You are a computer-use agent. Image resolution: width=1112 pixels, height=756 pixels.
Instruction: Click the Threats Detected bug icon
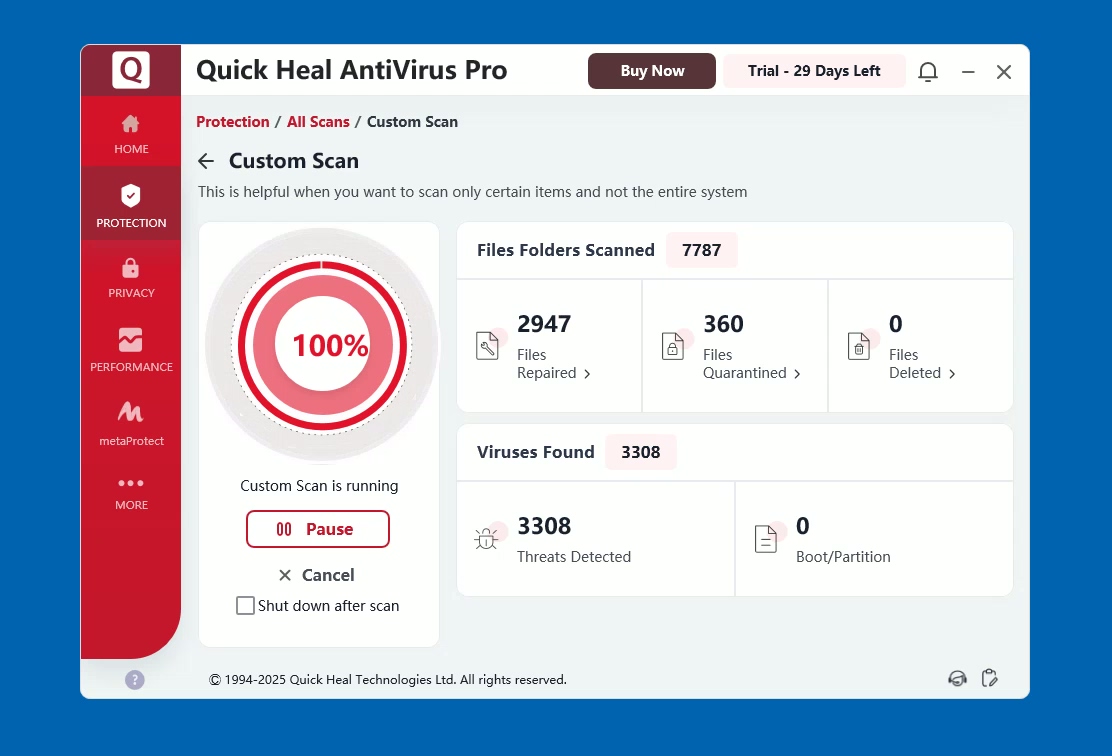tap(487, 538)
